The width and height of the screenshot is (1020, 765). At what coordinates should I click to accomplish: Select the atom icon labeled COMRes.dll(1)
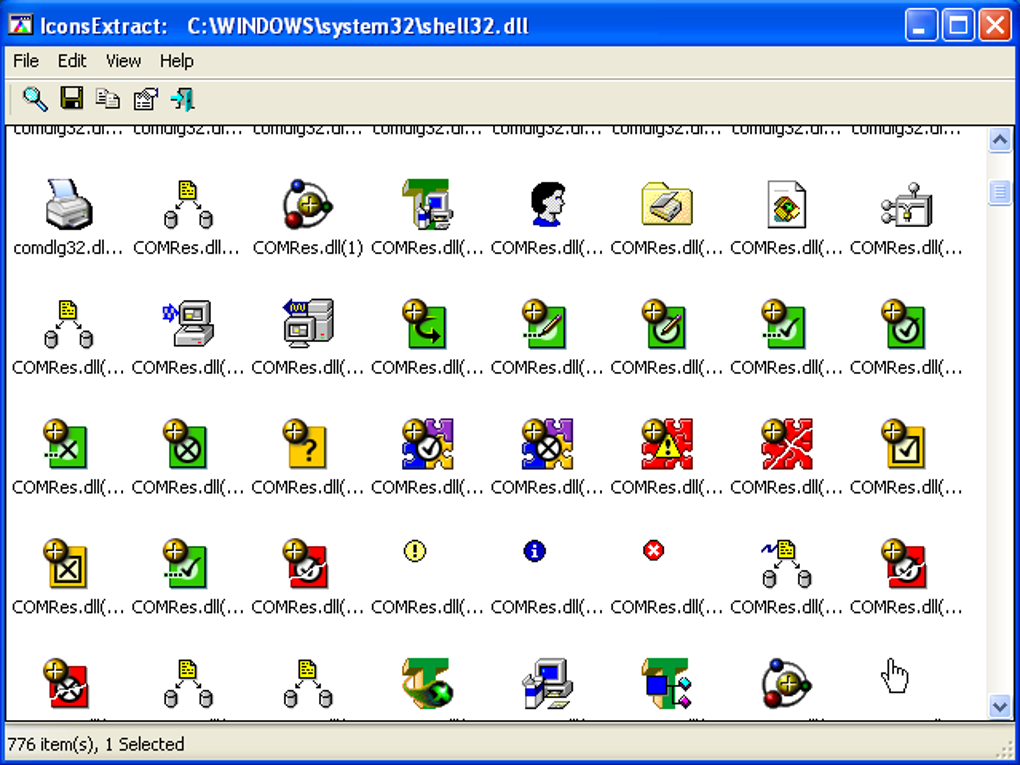(x=308, y=204)
